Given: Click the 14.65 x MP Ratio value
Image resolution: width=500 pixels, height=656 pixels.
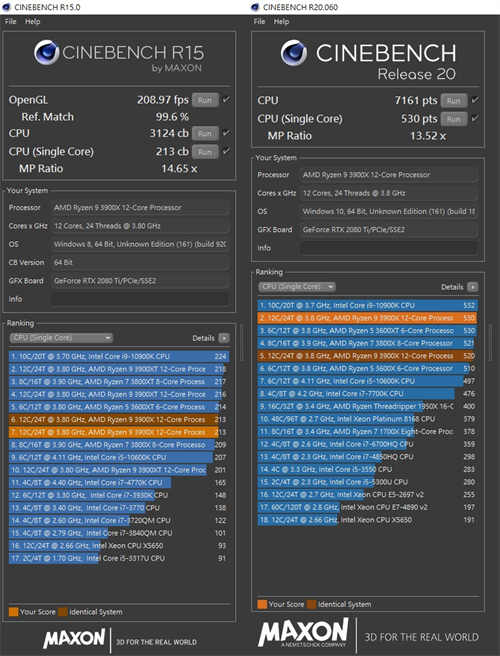Looking at the screenshot, I should [179, 169].
